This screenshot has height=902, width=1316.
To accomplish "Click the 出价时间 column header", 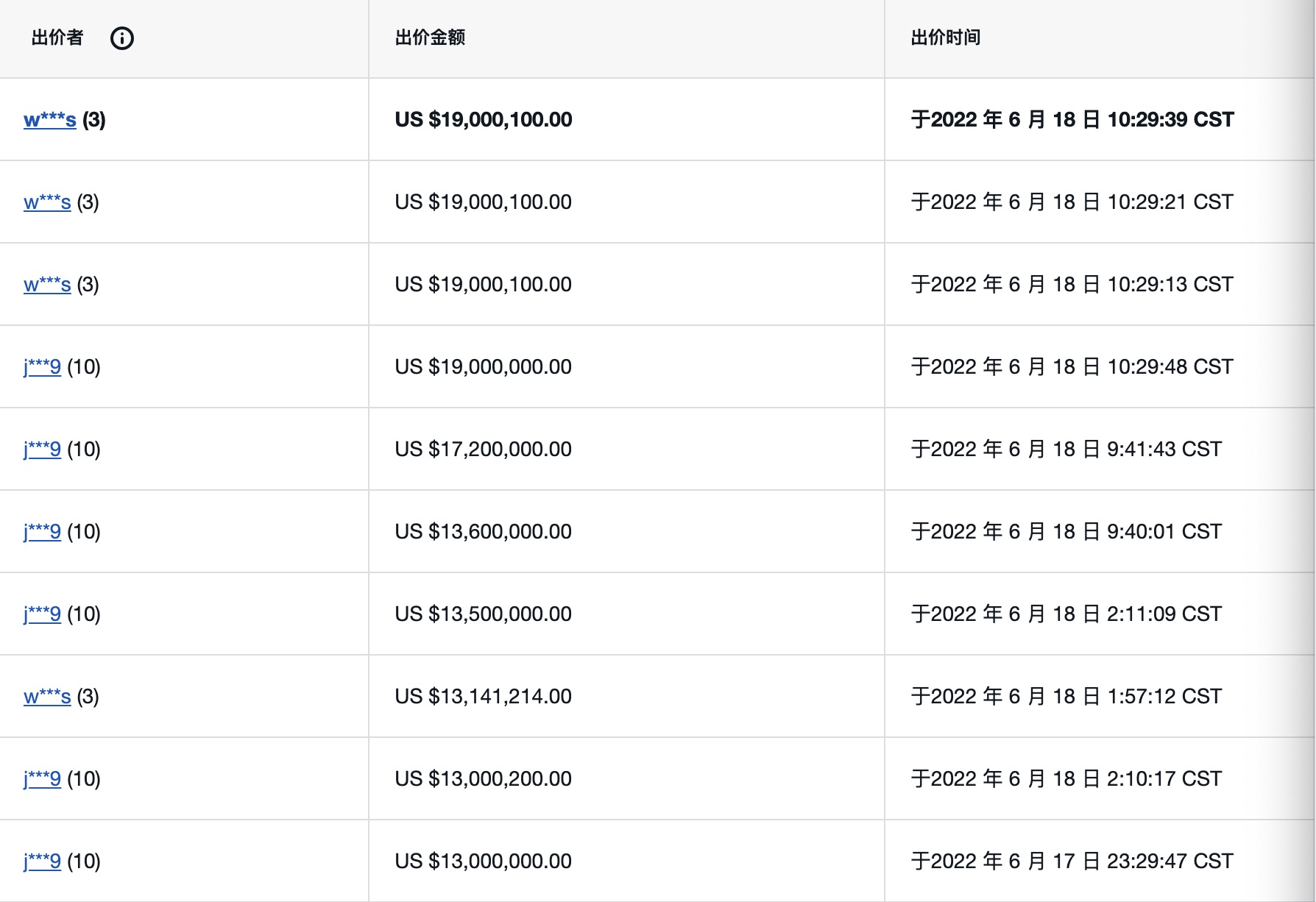I will click(945, 38).
